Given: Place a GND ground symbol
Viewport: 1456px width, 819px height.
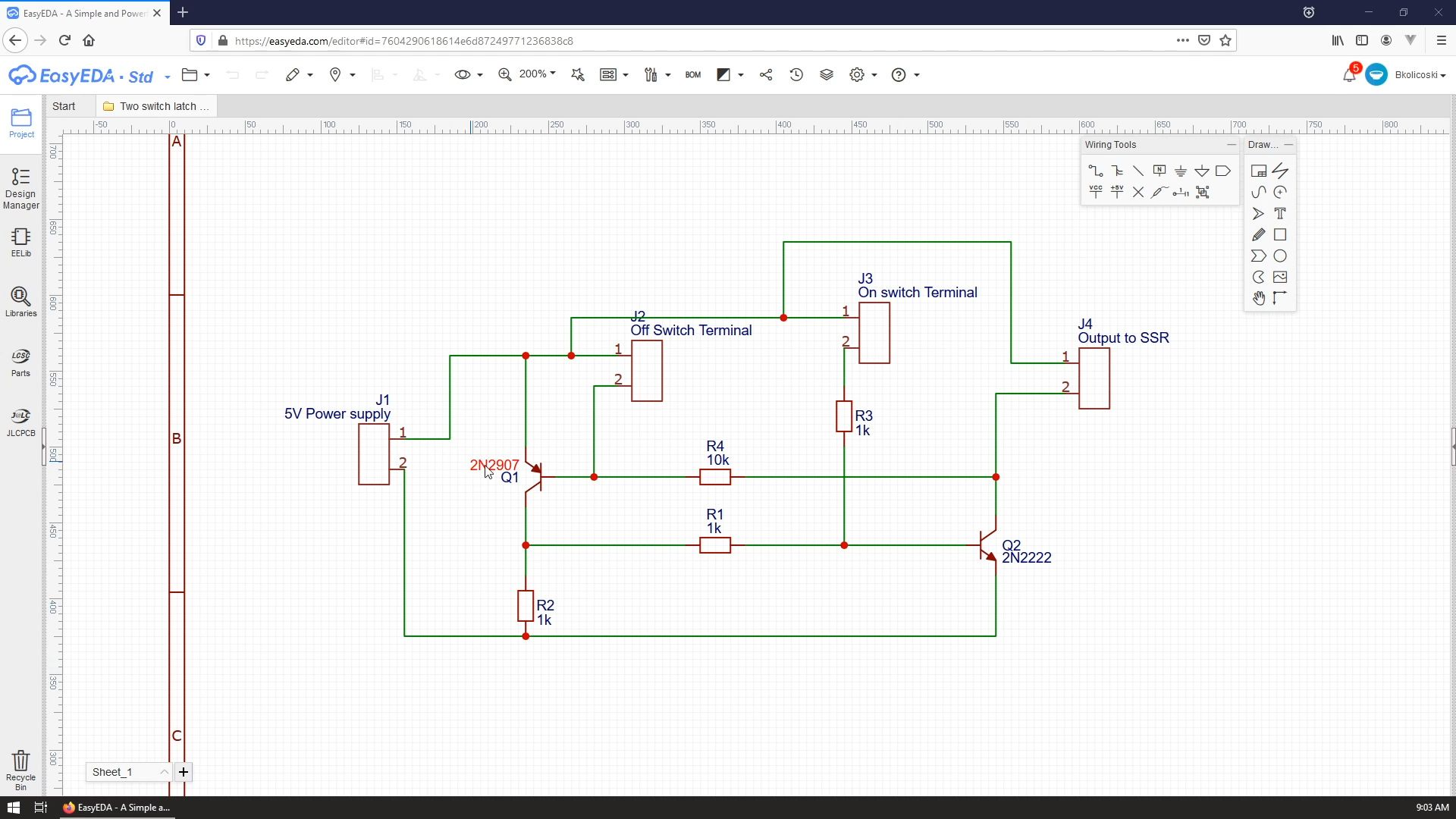Looking at the screenshot, I should pyautogui.click(x=1181, y=171).
